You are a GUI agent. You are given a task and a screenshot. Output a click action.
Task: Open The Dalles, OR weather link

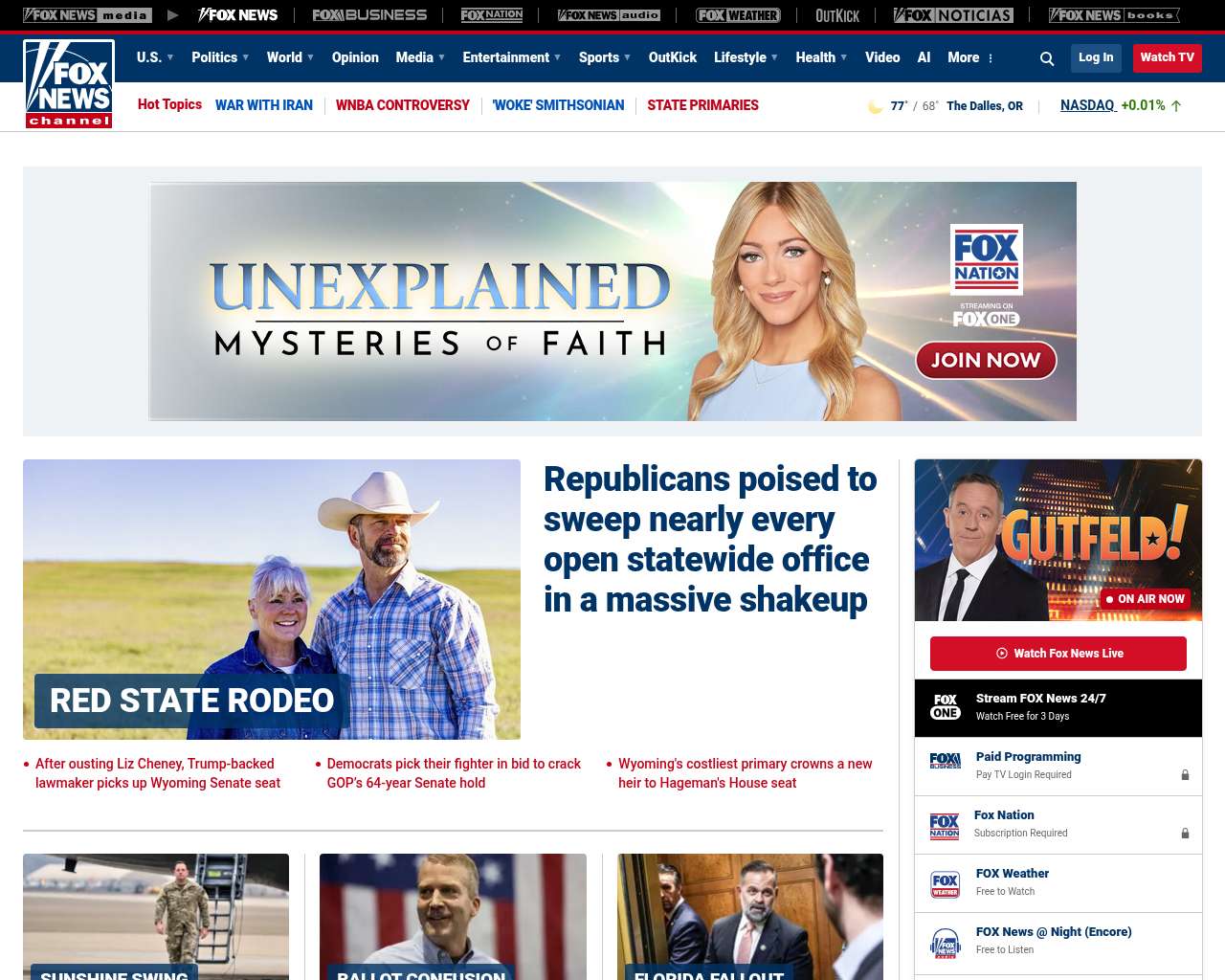(x=985, y=106)
